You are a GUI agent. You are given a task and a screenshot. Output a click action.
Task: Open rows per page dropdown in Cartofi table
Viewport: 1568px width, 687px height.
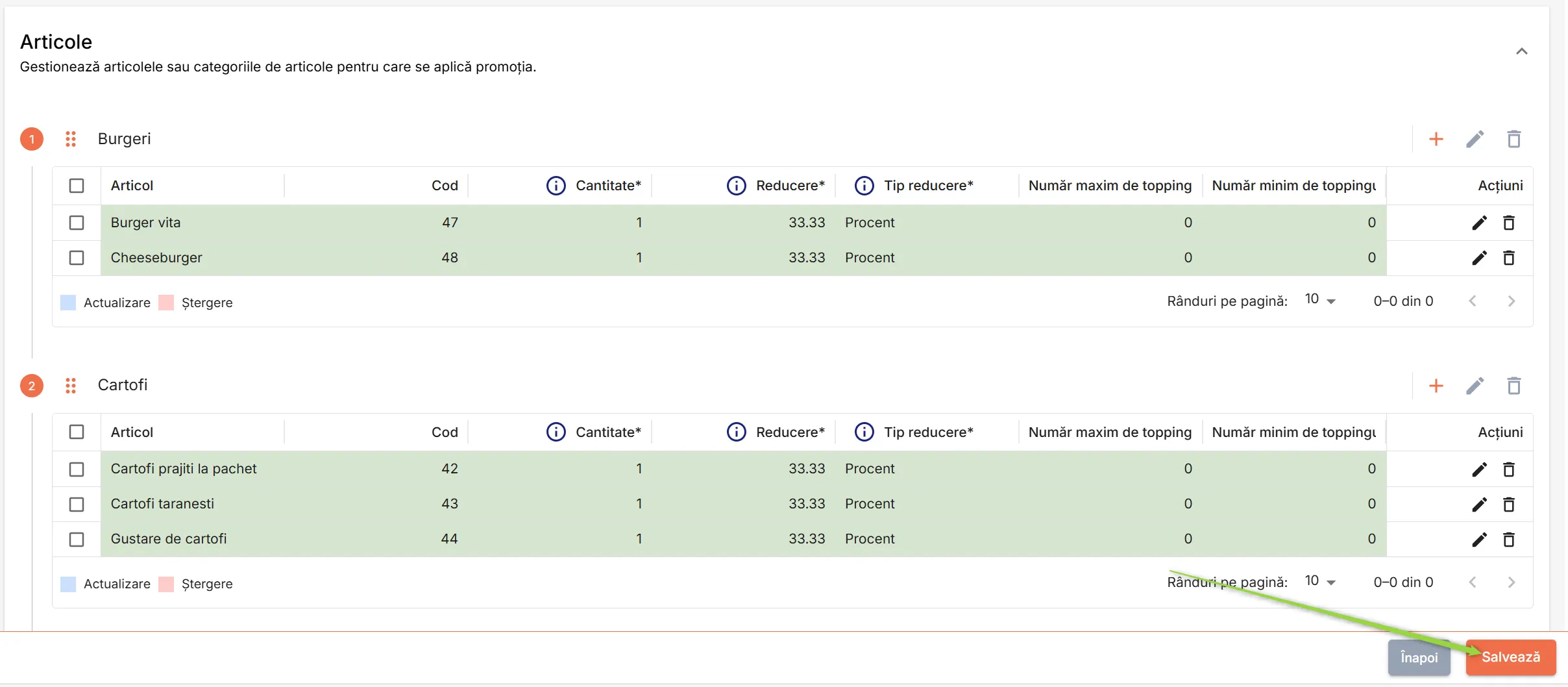(1321, 581)
